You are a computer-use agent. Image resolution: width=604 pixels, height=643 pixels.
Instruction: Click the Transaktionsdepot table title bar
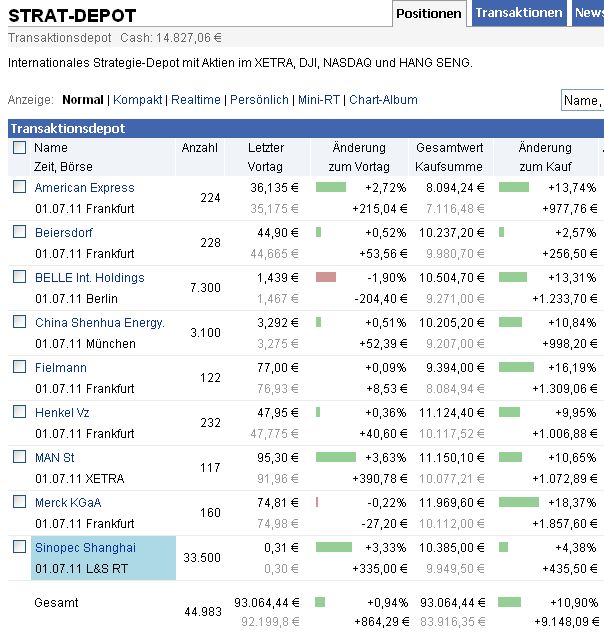coord(306,128)
